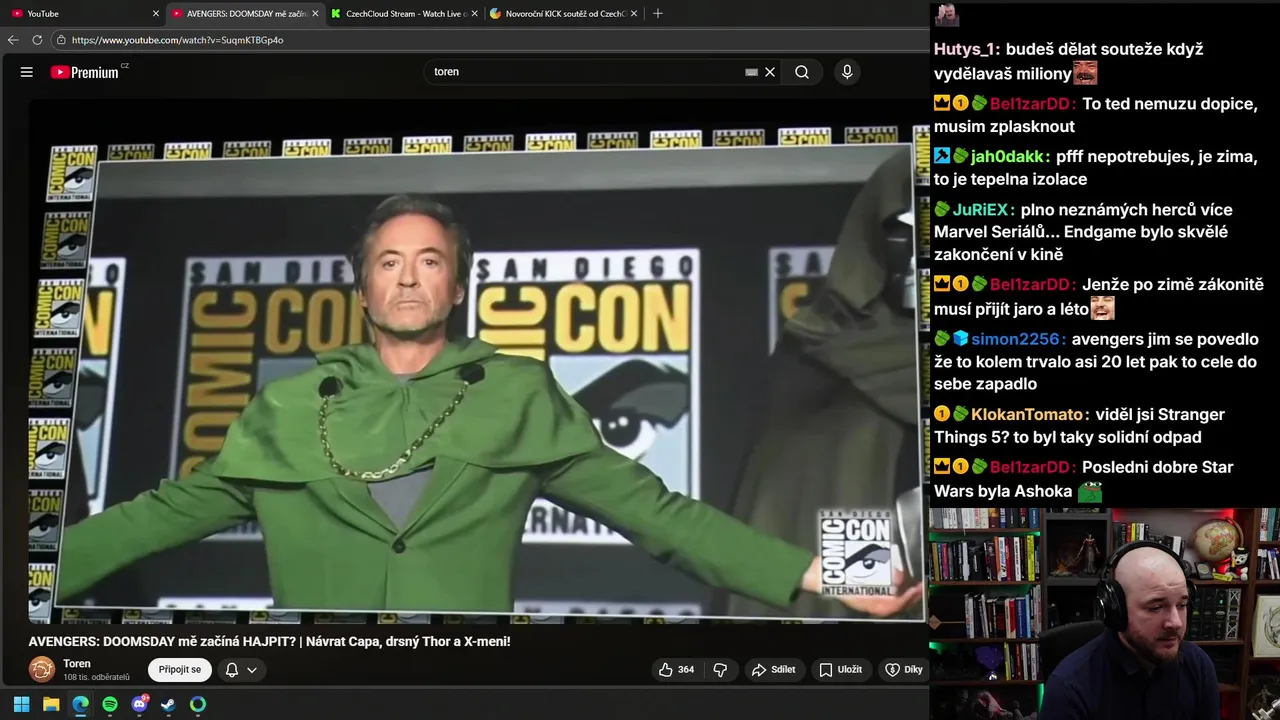Open Steam from taskbar
The image size is (1280, 720).
coord(168,704)
